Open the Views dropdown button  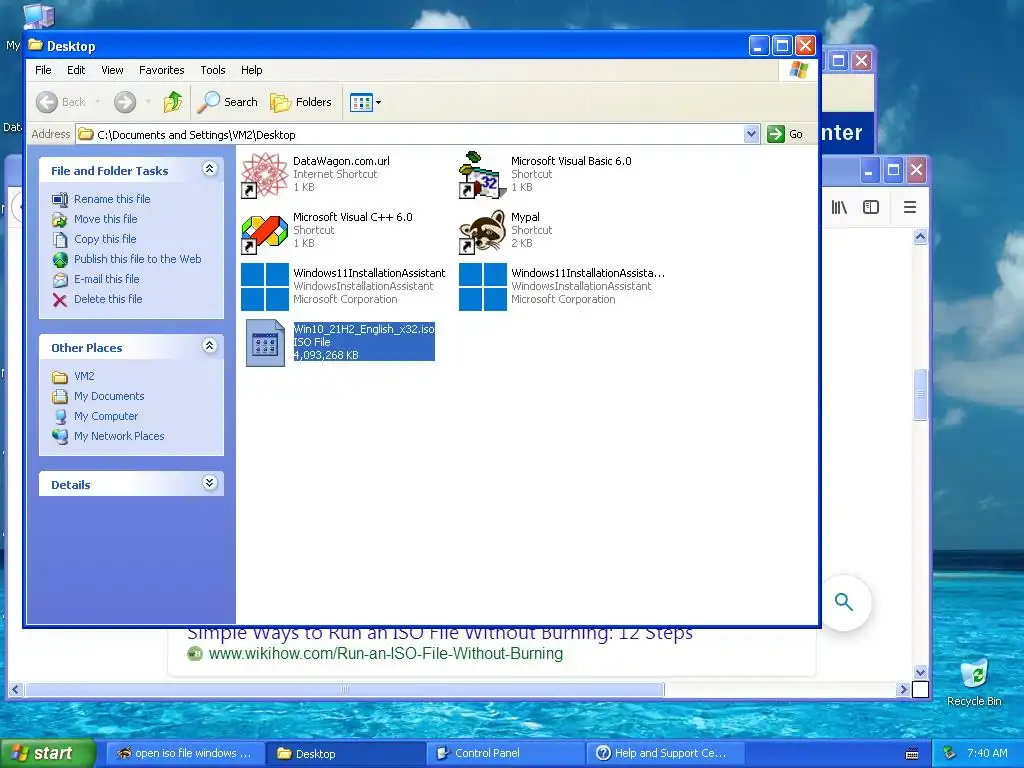pyautogui.click(x=365, y=102)
